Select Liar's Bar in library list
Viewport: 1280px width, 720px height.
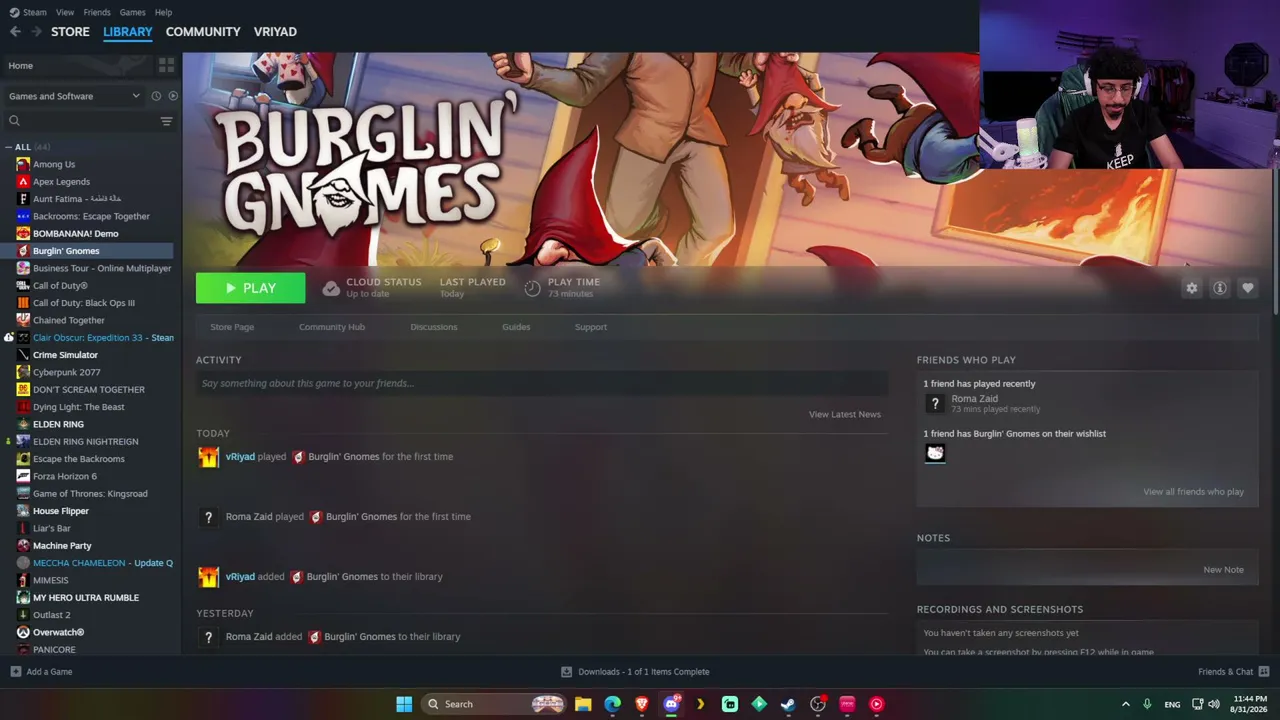[x=51, y=528]
